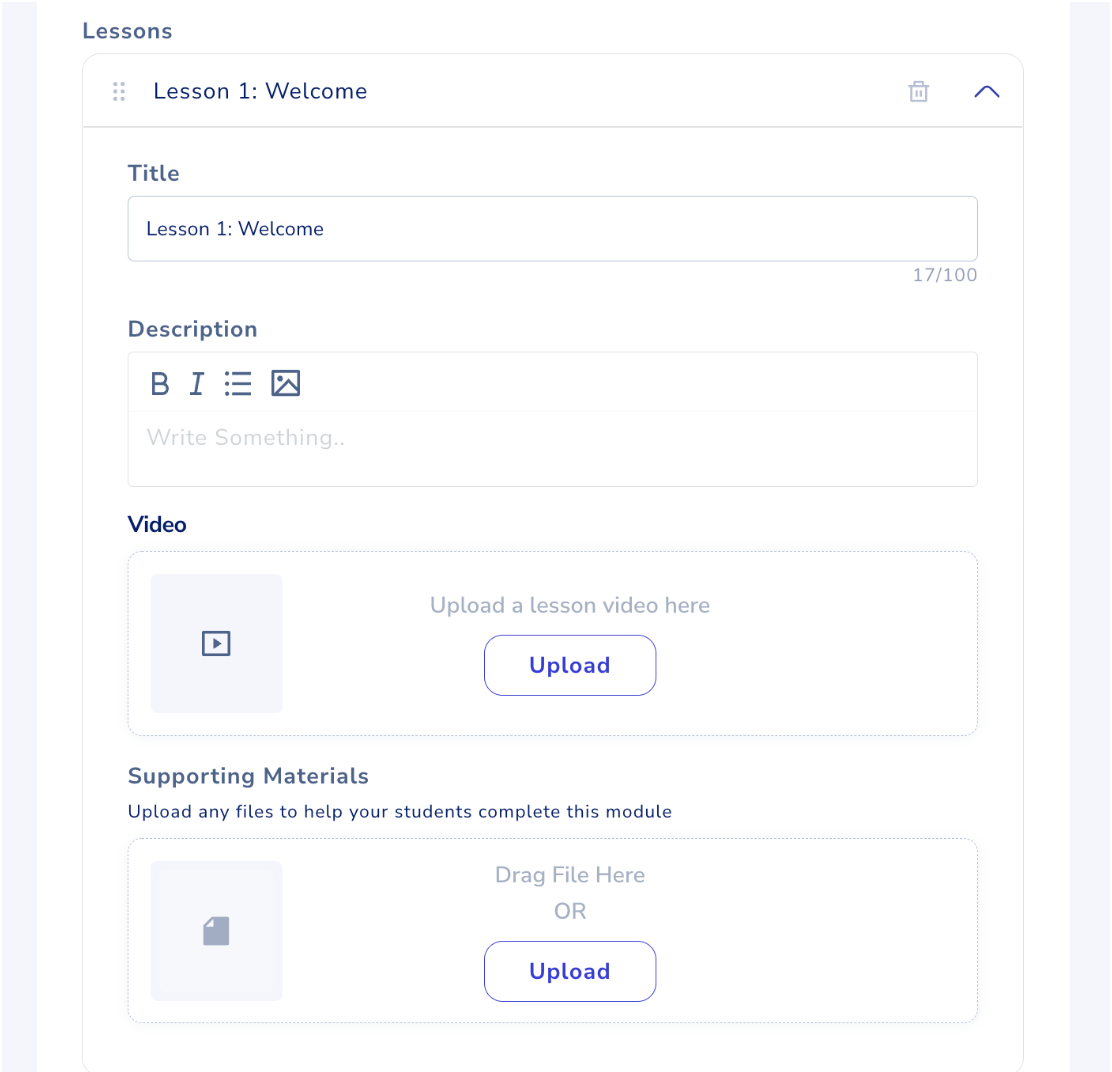Click the Write Something description area
Image resolution: width=1112 pixels, height=1072 pixels.
coord(552,437)
